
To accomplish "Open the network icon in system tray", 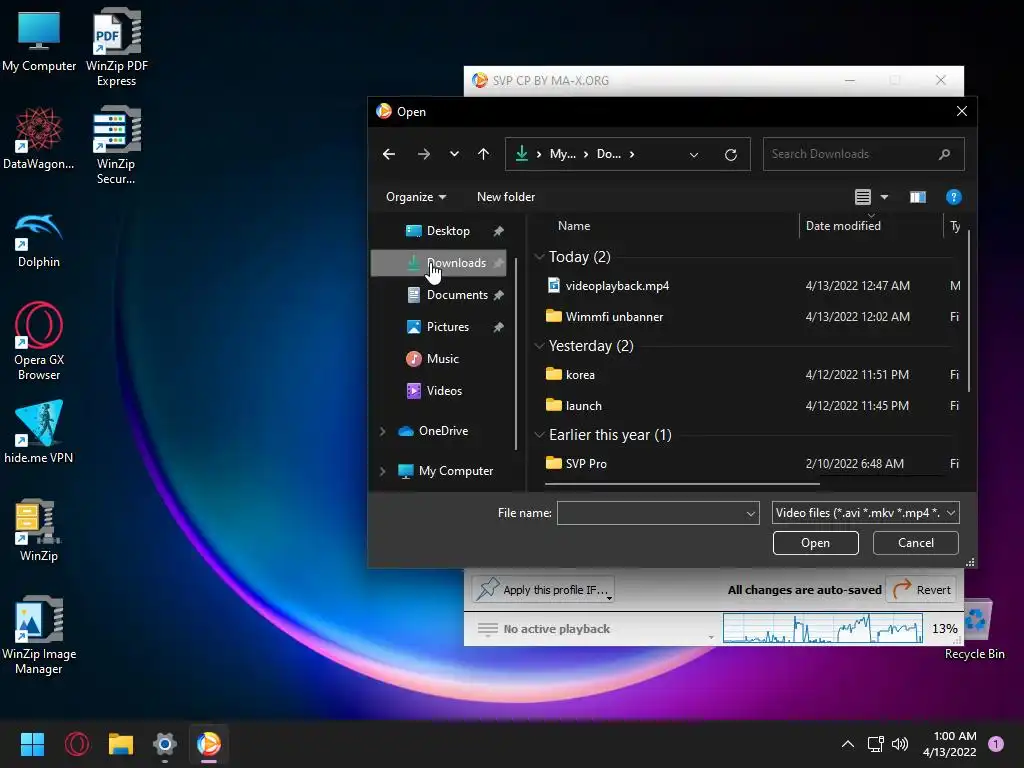I will [x=875, y=744].
